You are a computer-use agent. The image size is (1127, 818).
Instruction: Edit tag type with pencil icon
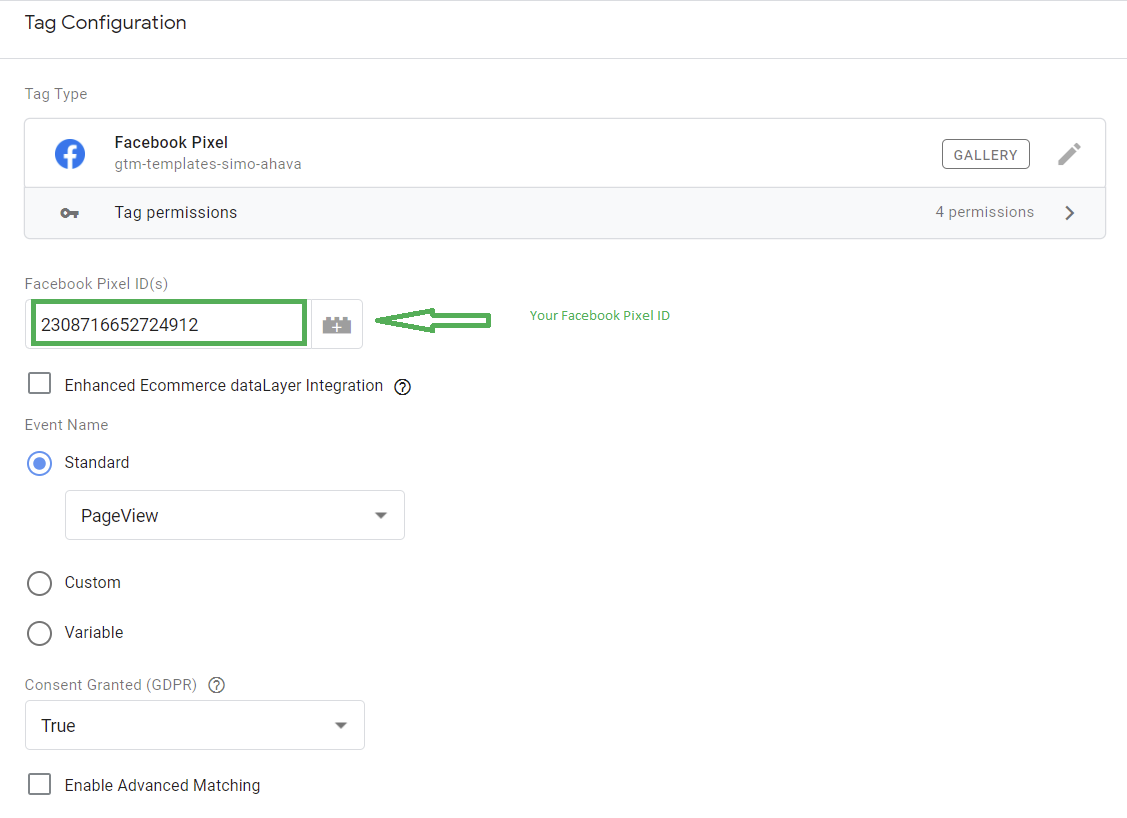(1069, 154)
